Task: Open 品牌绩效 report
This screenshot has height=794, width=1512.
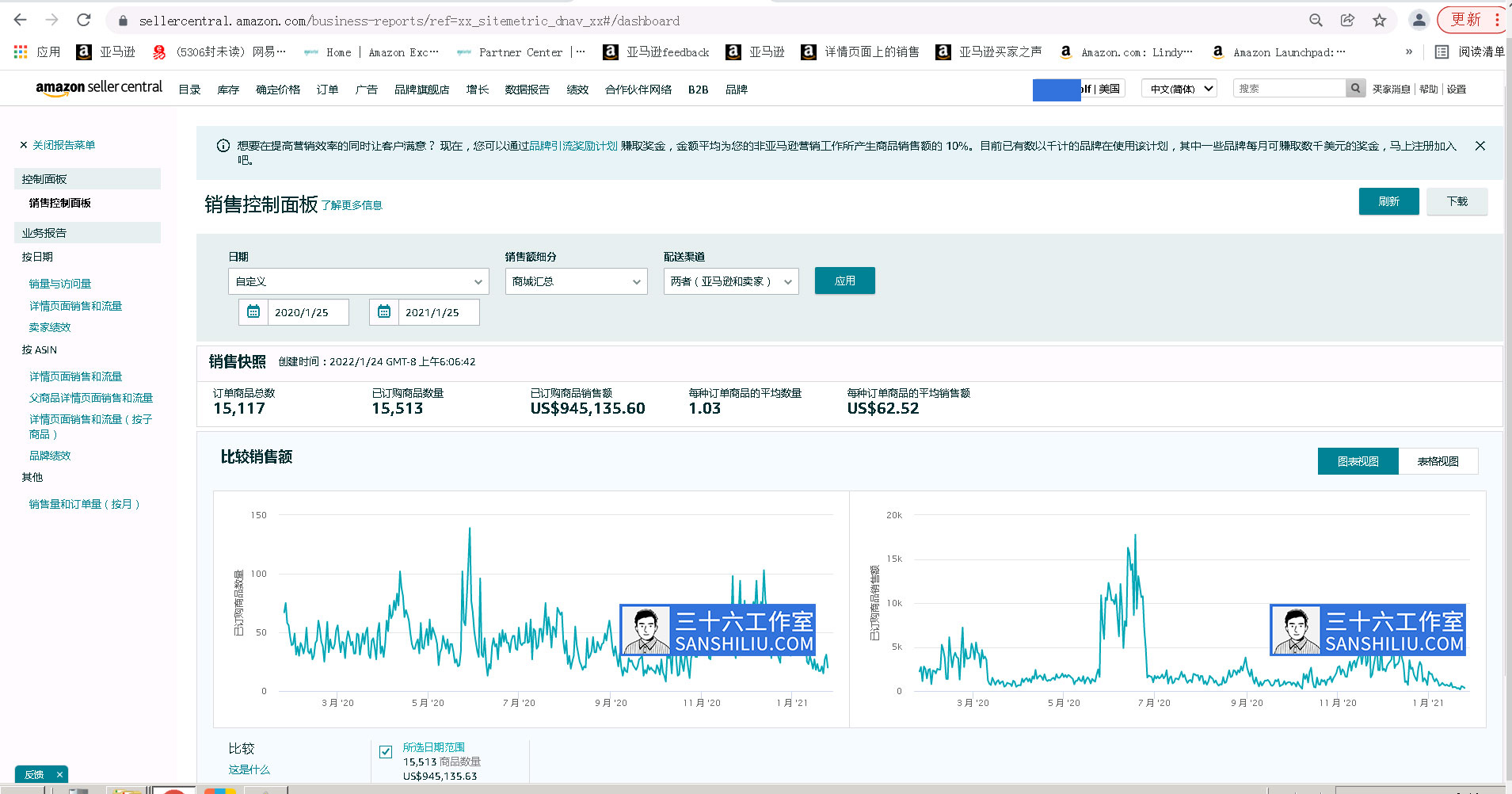Action: coord(50,456)
